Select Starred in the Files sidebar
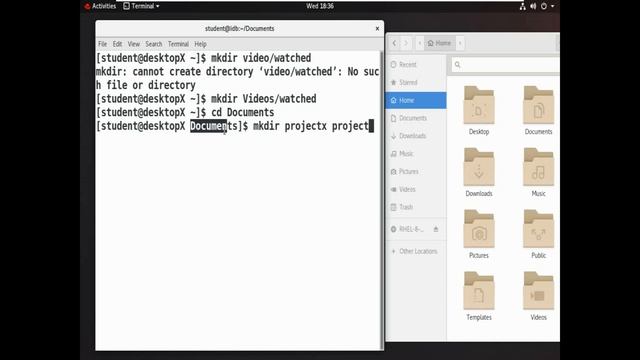 (416, 82)
